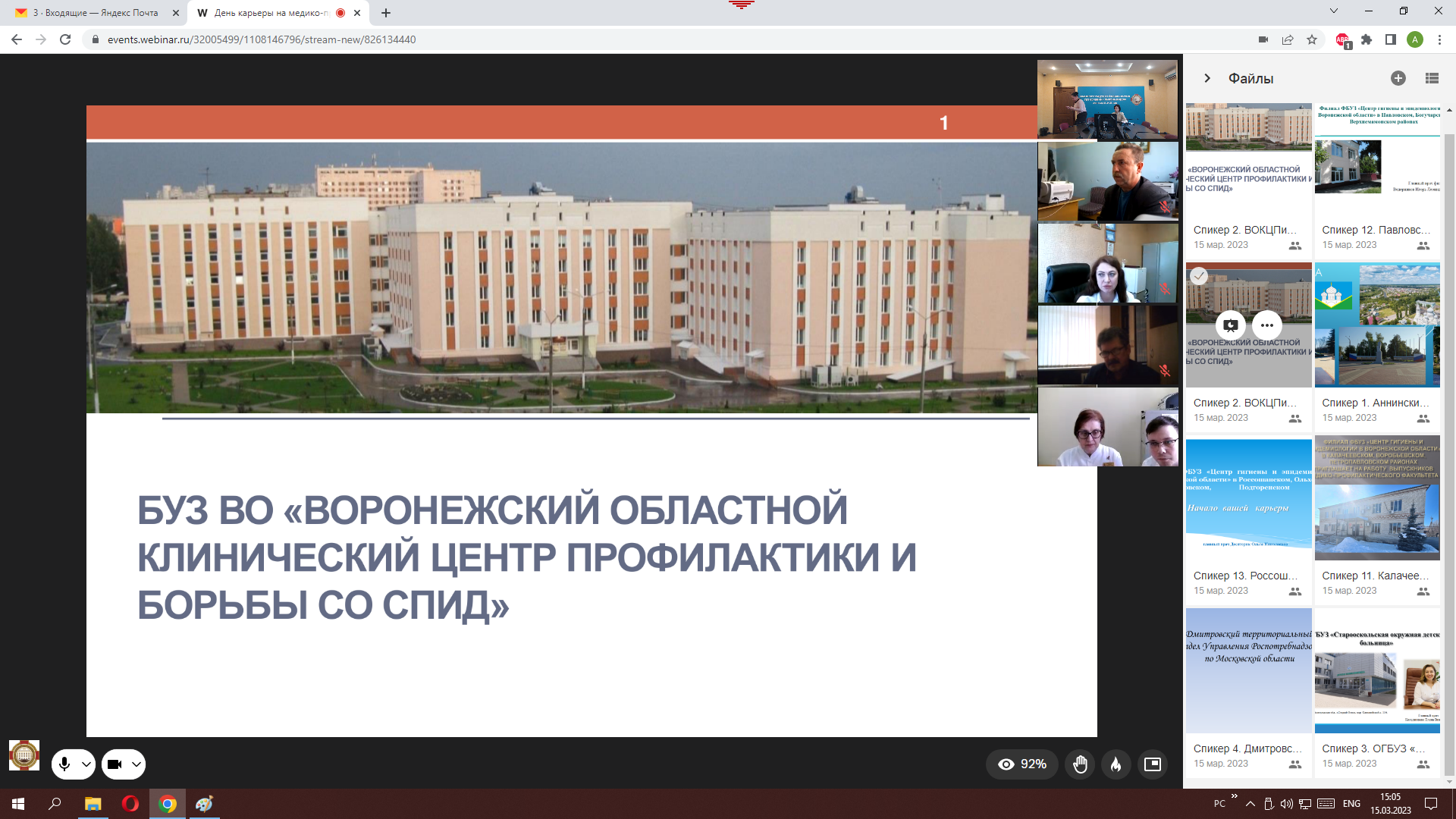Viewport: 1456px width, 819px height.
Task: Select the conference room video feed thumbnail
Action: point(1107,100)
